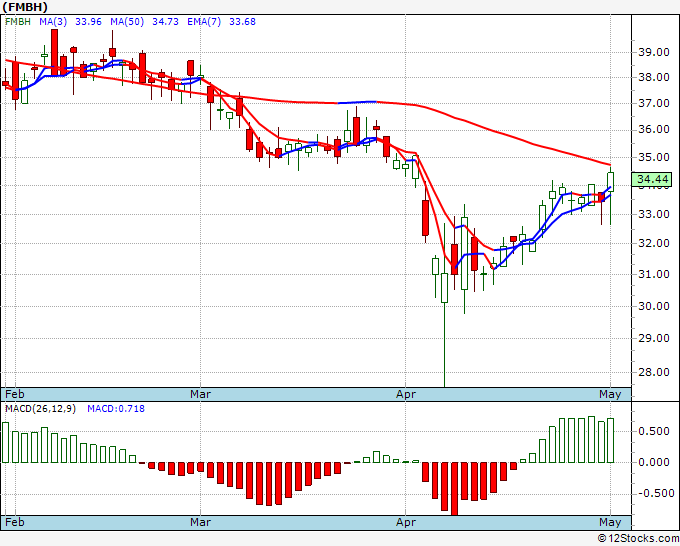Open the 12Stocks.com copyright link

pyautogui.click(x=638, y=539)
